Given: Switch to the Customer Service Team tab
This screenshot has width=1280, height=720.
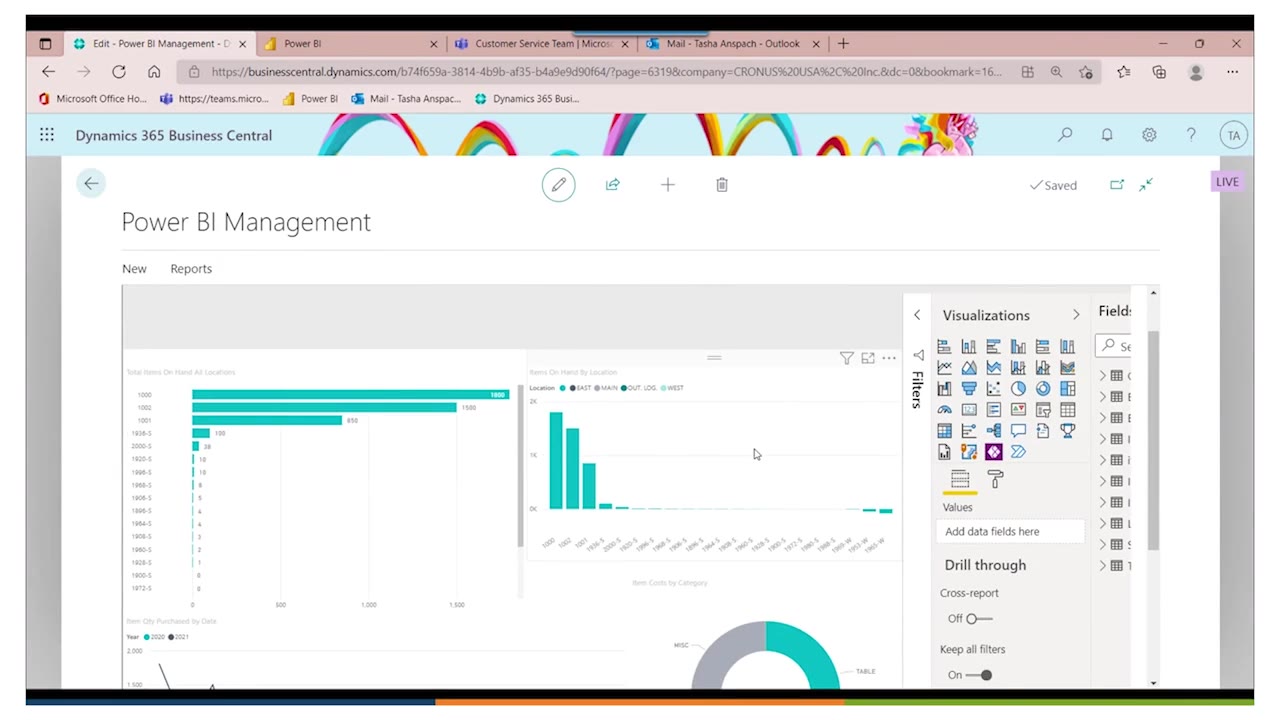Looking at the screenshot, I should [541, 44].
